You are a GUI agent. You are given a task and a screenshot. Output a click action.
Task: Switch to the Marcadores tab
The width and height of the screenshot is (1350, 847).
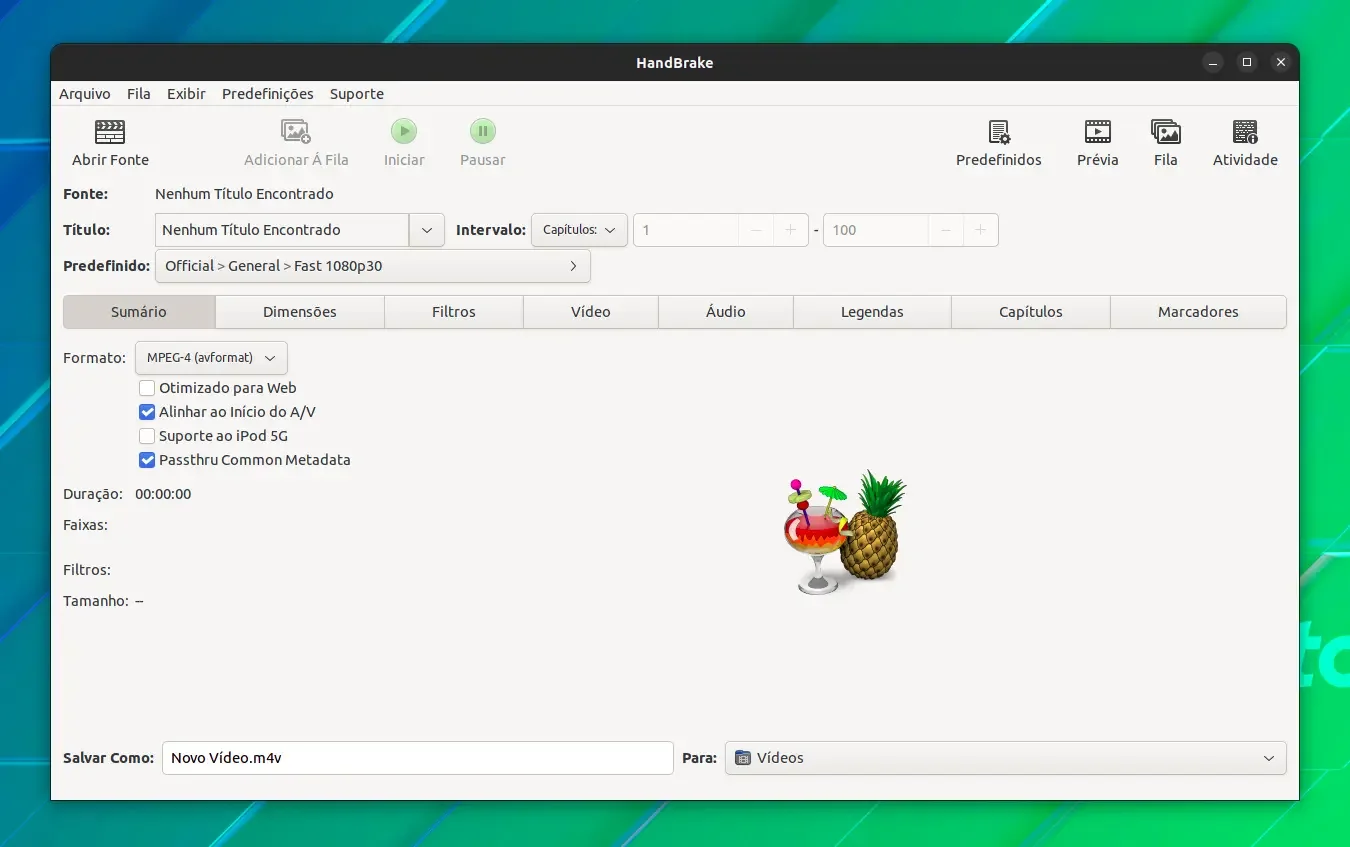[x=1198, y=312]
